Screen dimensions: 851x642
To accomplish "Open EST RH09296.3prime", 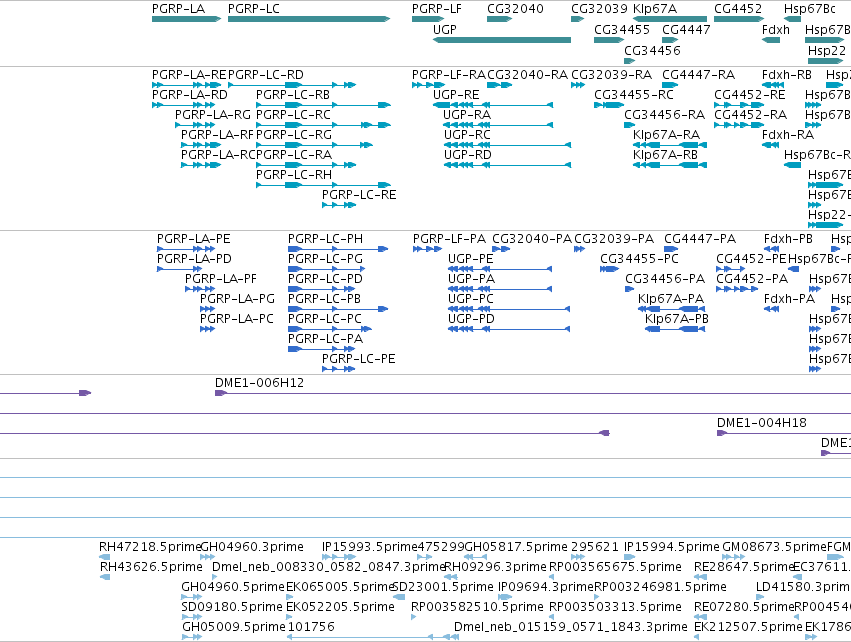I will tap(495, 567).
